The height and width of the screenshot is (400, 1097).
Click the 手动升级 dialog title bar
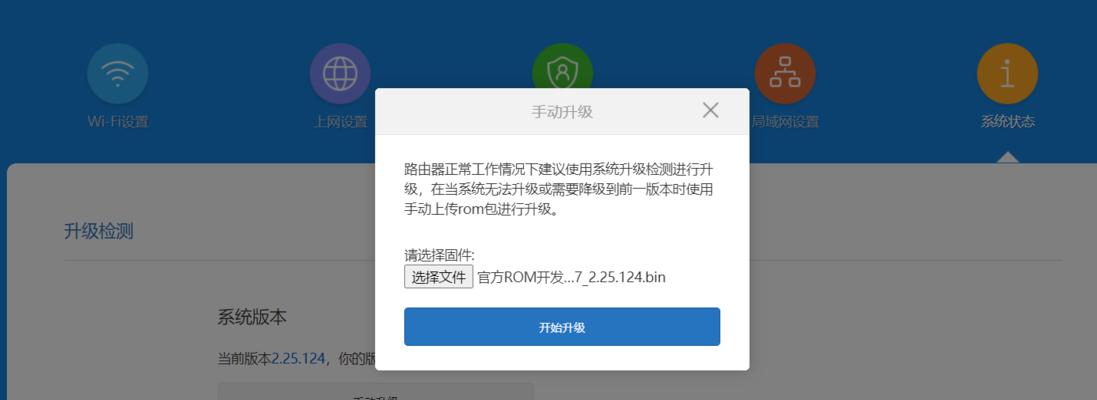(x=562, y=111)
